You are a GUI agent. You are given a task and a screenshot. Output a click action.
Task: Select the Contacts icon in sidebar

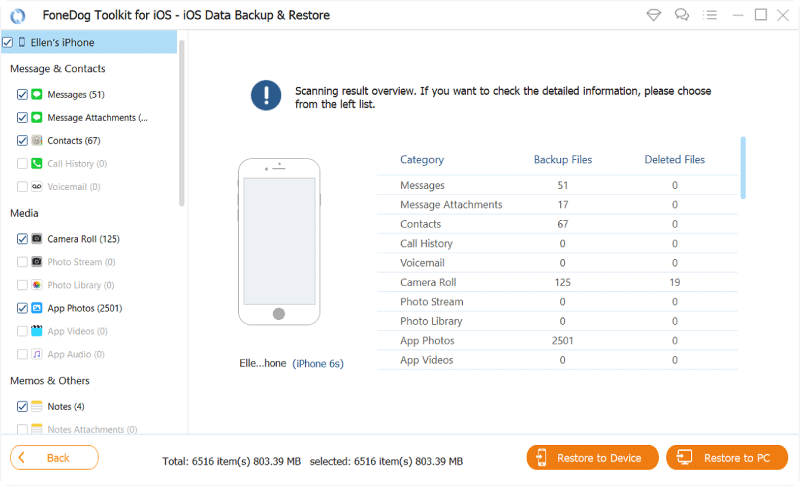coord(37,141)
